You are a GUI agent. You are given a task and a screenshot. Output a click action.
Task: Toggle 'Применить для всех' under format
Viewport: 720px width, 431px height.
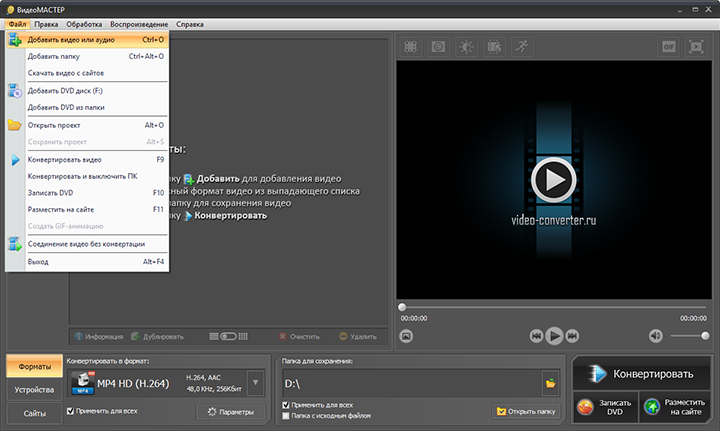(70, 411)
